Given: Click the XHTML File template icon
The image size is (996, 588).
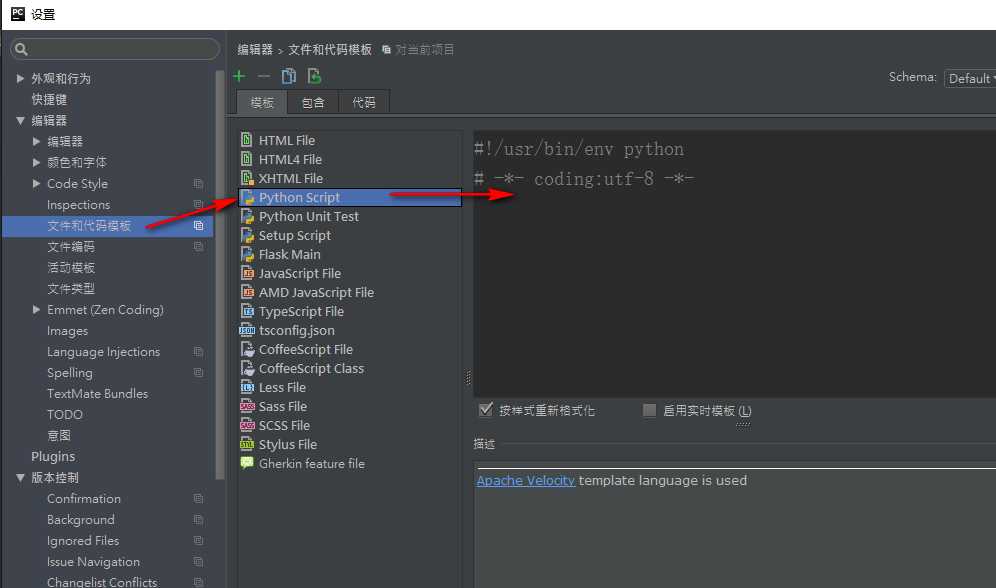Looking at the screenshot, I should pyautogui.click(x=247, y=178).
